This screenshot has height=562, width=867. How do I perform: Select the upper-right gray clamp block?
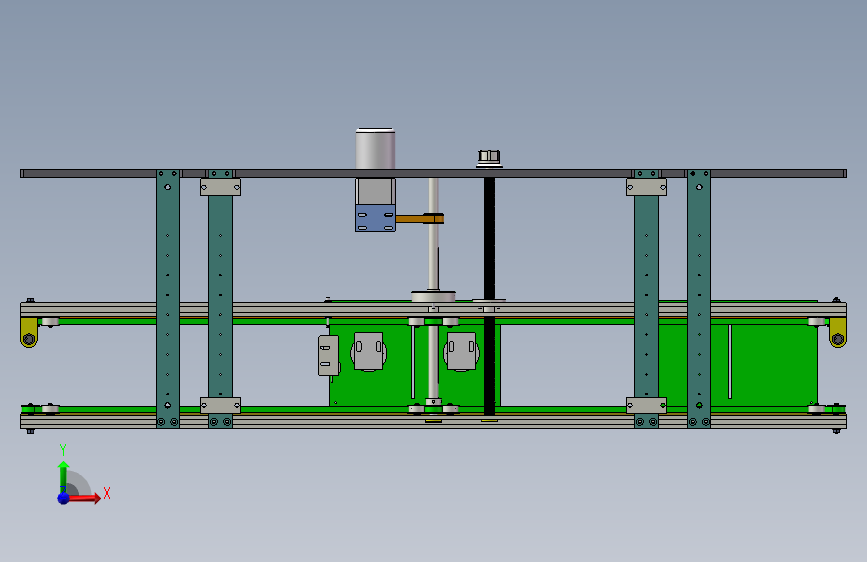646,187
